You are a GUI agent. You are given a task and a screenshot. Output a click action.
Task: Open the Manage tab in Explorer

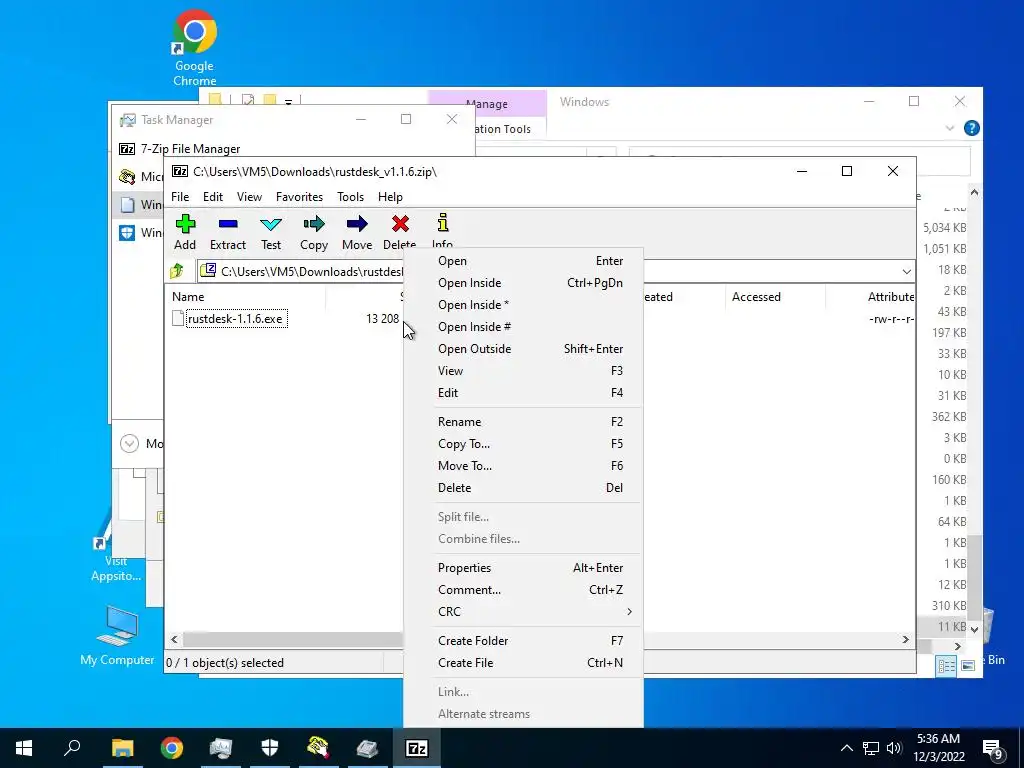click(487, 103)
